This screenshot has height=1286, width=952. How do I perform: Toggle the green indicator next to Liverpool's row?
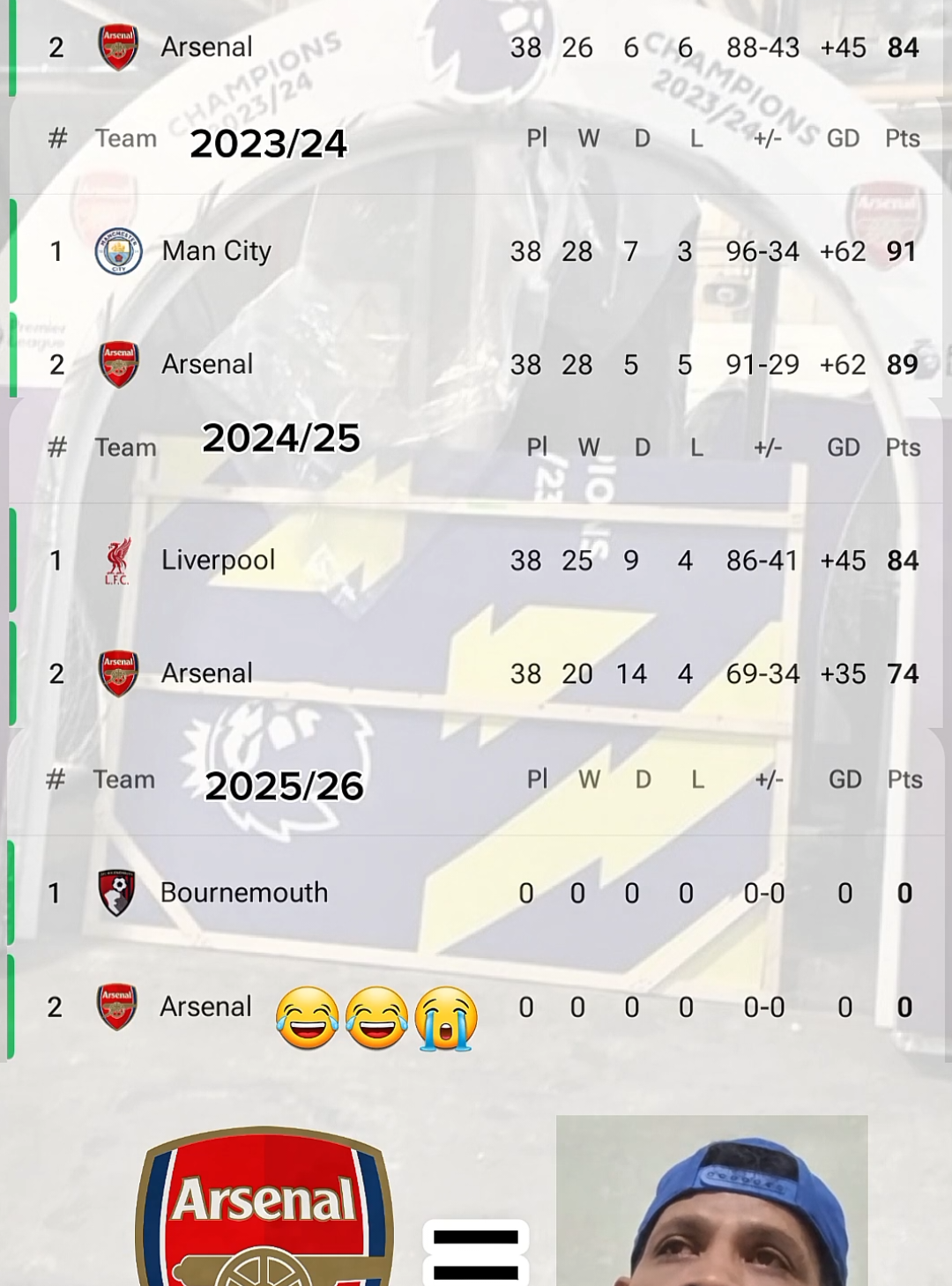tap(12, 560)
